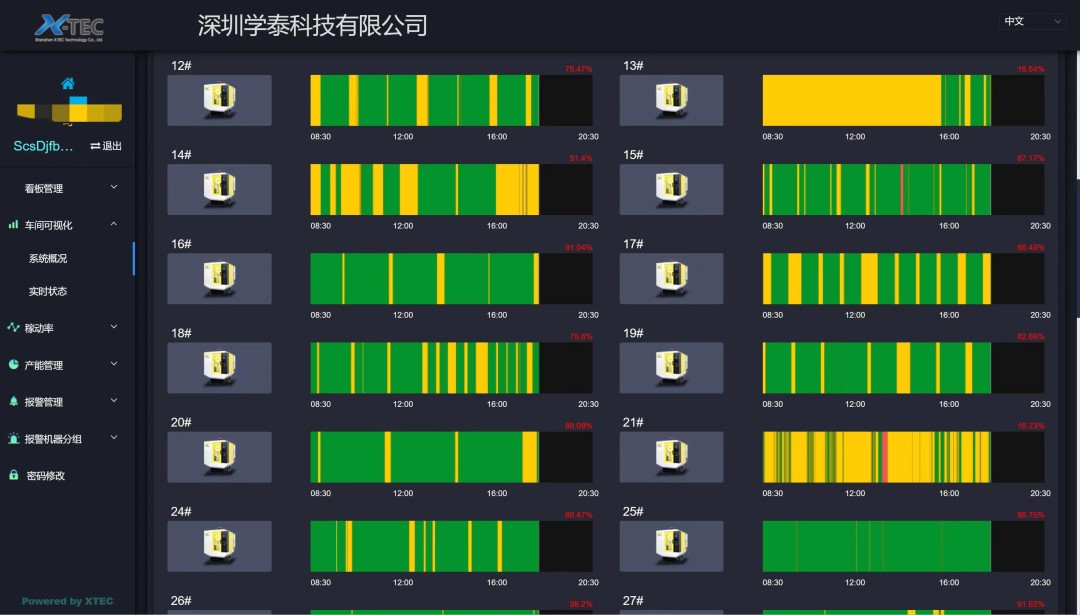1080x615 pixels.
Task: Click the 16# status timeline bar
Action: (x=451, y=278)
